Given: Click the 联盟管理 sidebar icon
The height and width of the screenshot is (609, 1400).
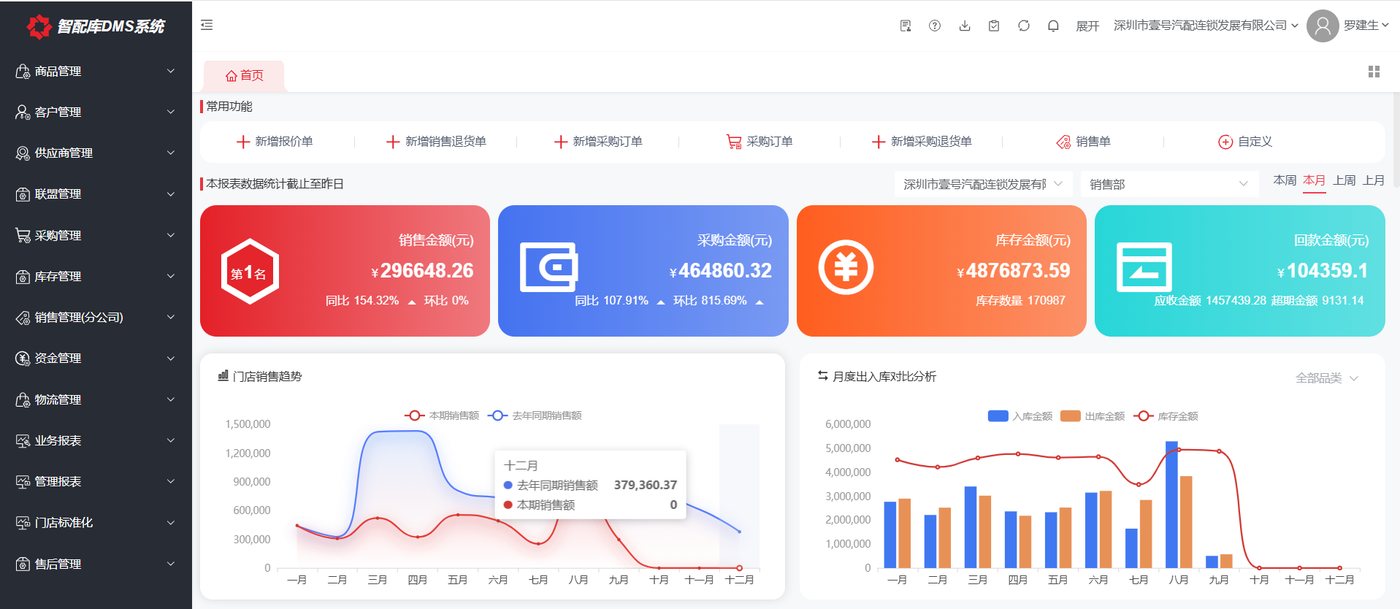Looking at the screenshot, I should [22, 194].
